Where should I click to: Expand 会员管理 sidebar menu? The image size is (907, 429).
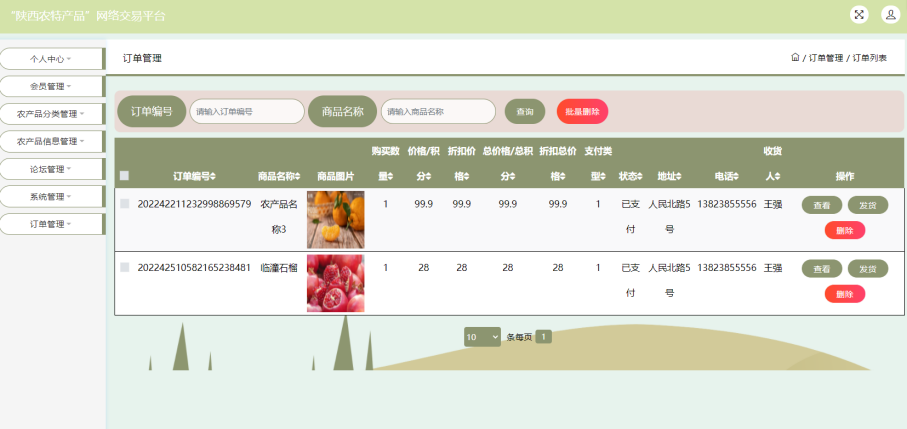tap(51, 86)
